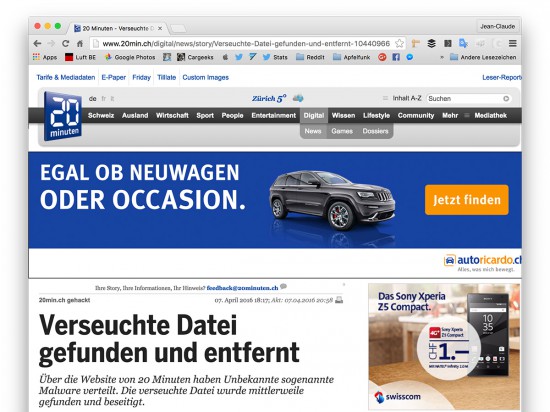Open the Apps bookmark shortcut
550x412 pixels.
coord(45,57)
